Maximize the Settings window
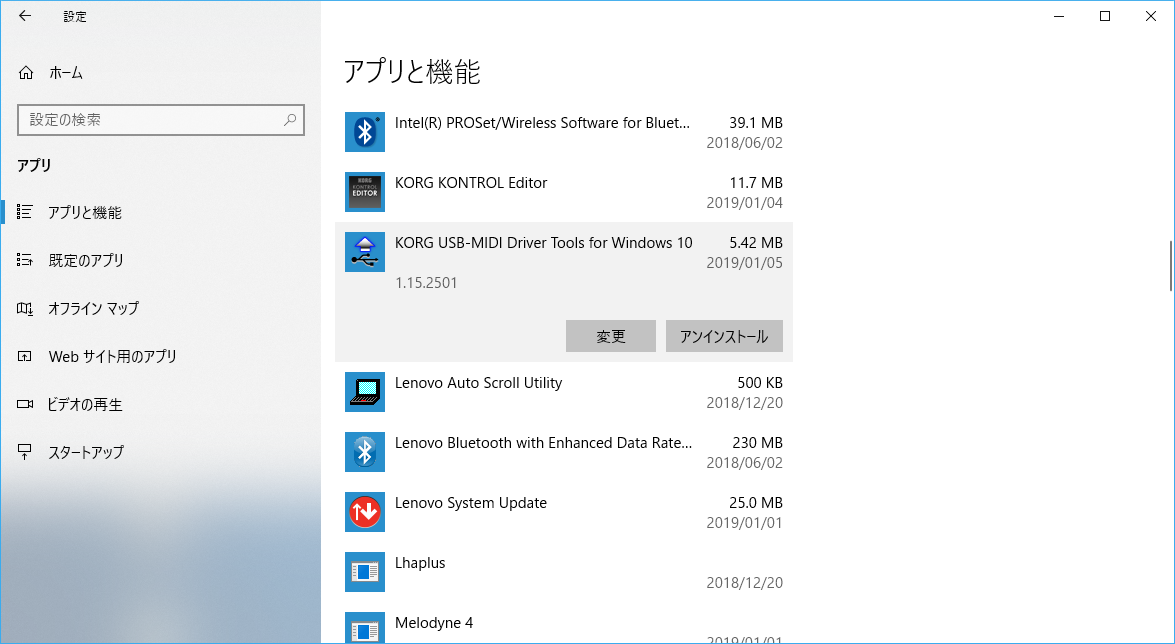 [1105, 16]
